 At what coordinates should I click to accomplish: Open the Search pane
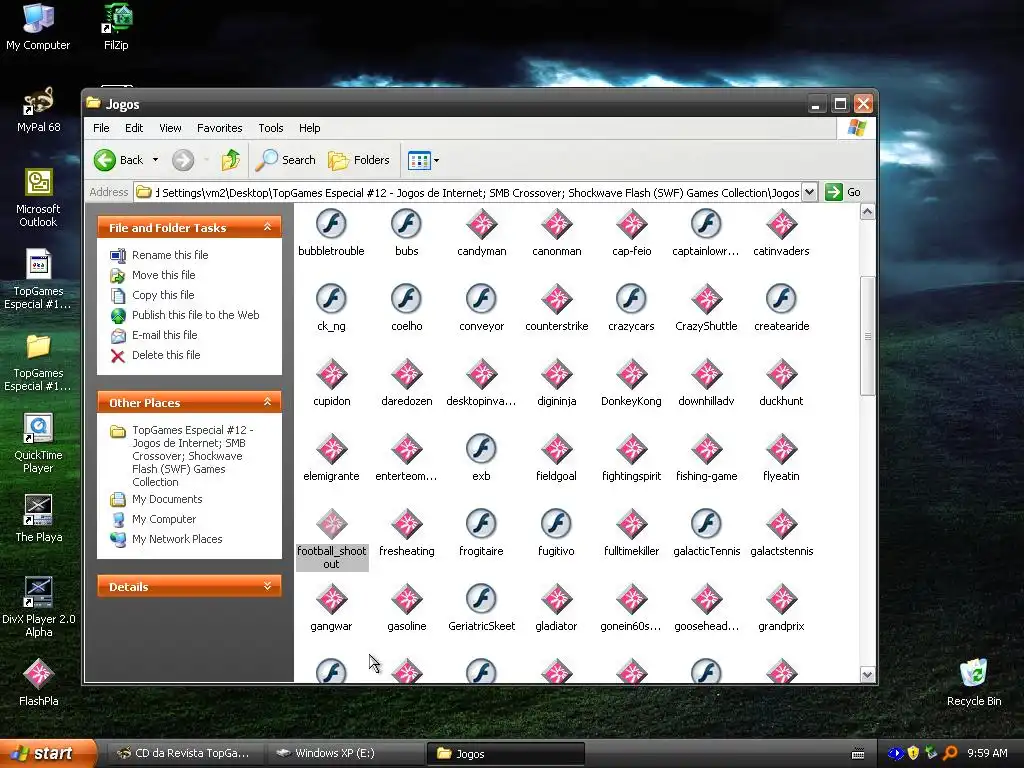pos(285,160)
